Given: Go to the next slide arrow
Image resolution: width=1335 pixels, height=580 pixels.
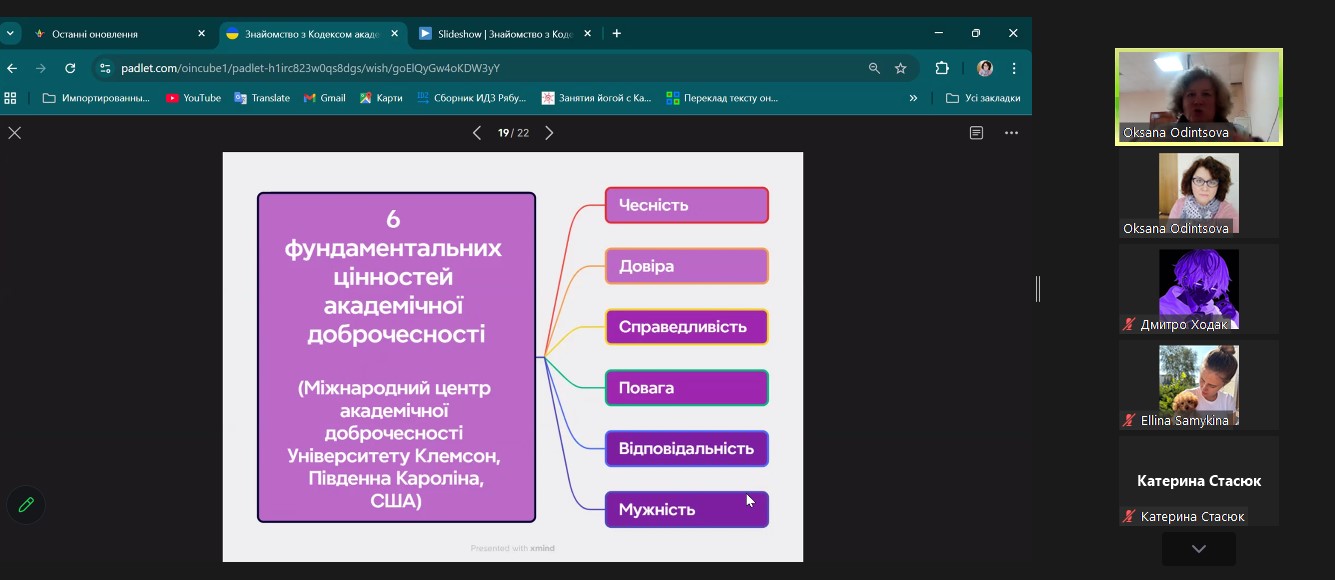Looking at the screenshot, I should (x=548, y=133).
